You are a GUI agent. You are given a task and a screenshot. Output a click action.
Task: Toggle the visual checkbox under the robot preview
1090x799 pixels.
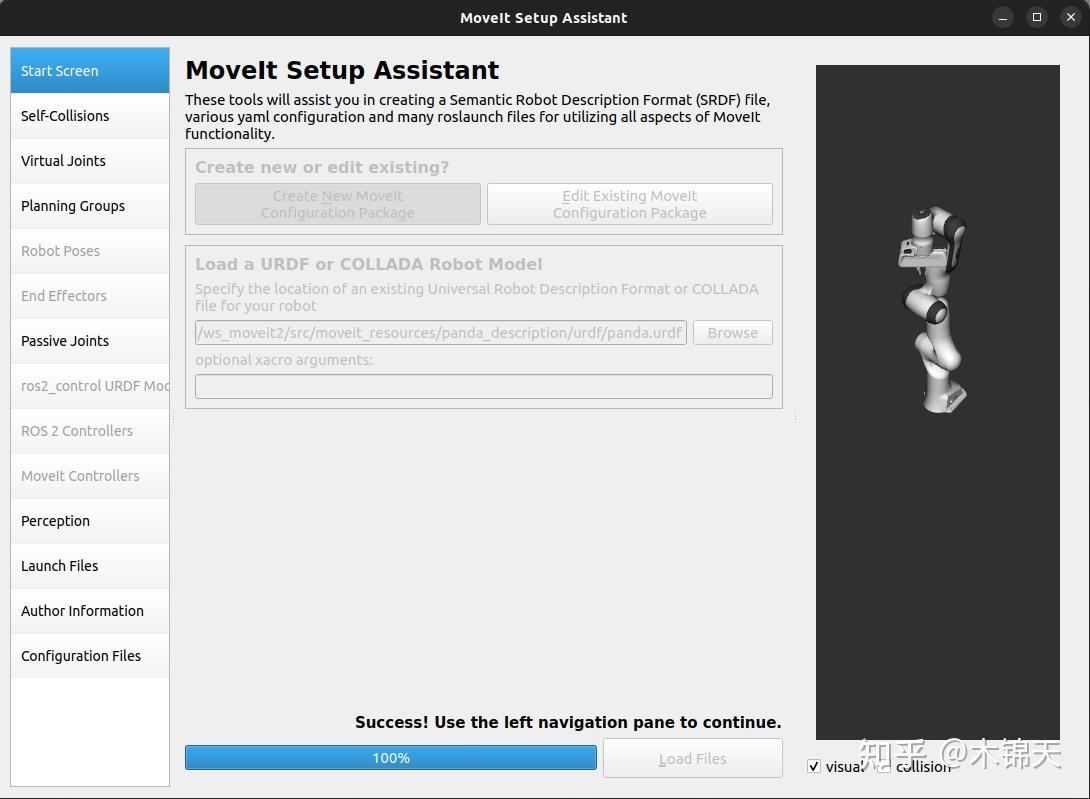pyautogui.click(x=814, y=766)
